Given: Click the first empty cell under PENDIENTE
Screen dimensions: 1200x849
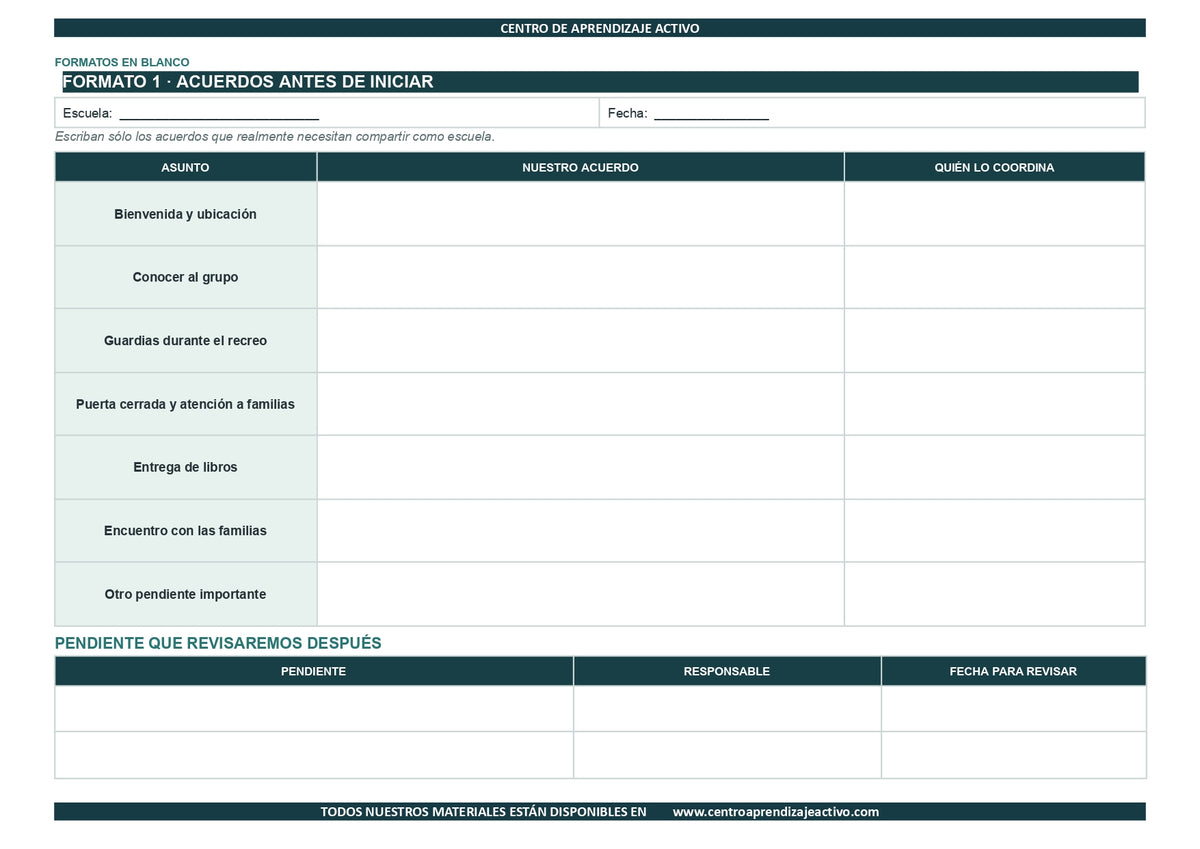Looking at the screenshot, I should point(314,709).
